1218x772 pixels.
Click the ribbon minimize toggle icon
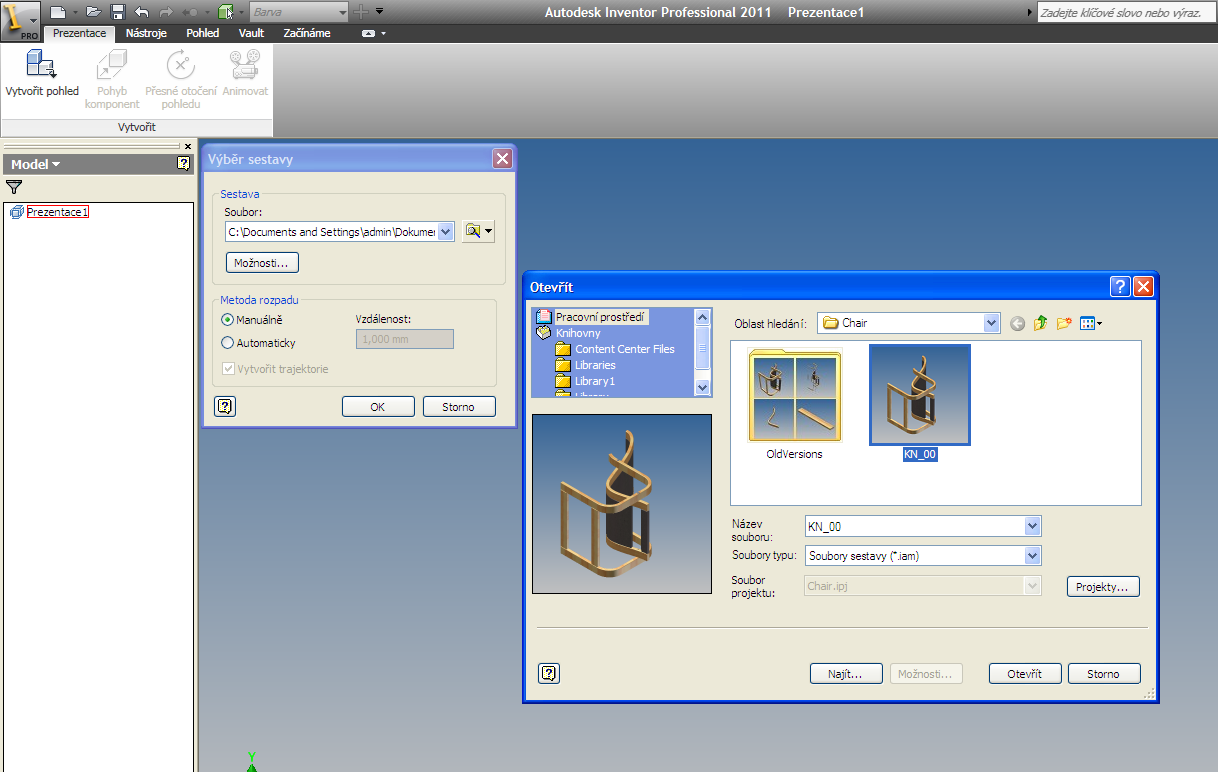[x=368, y=33]
